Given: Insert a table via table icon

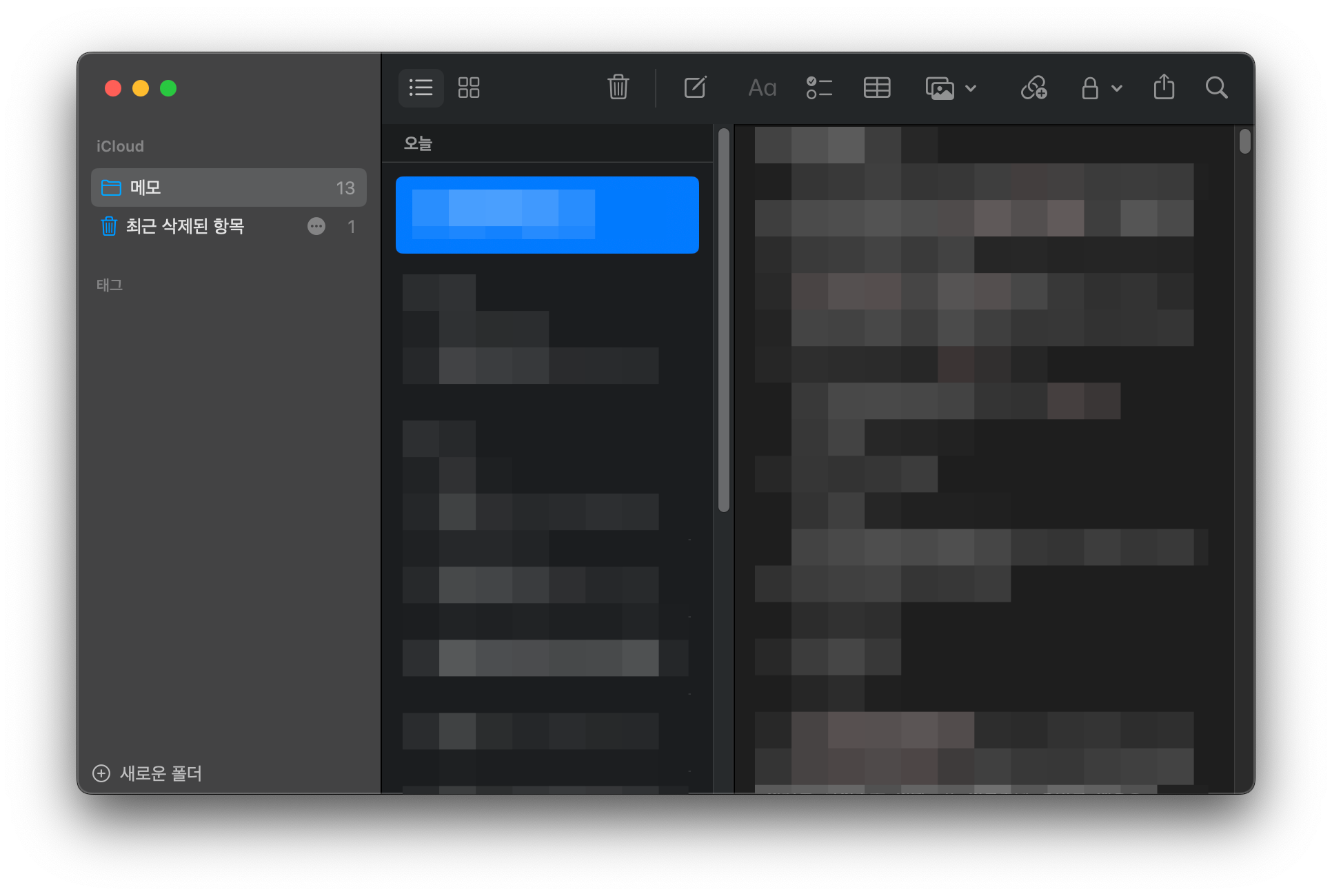Looking at the screenshot, I should pyautogui.click(x=877, y=88).
